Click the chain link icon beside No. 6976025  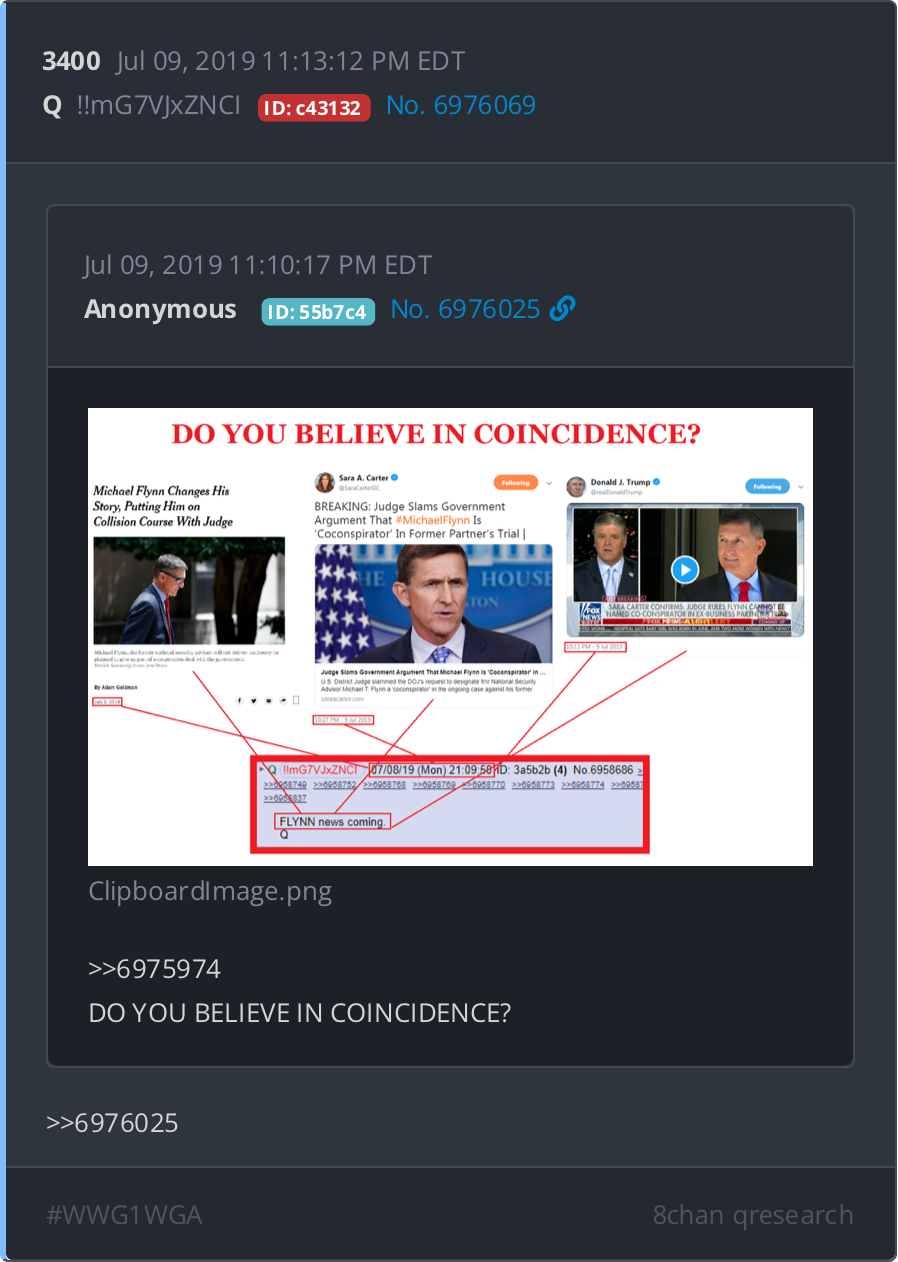[x=563, y=310]
